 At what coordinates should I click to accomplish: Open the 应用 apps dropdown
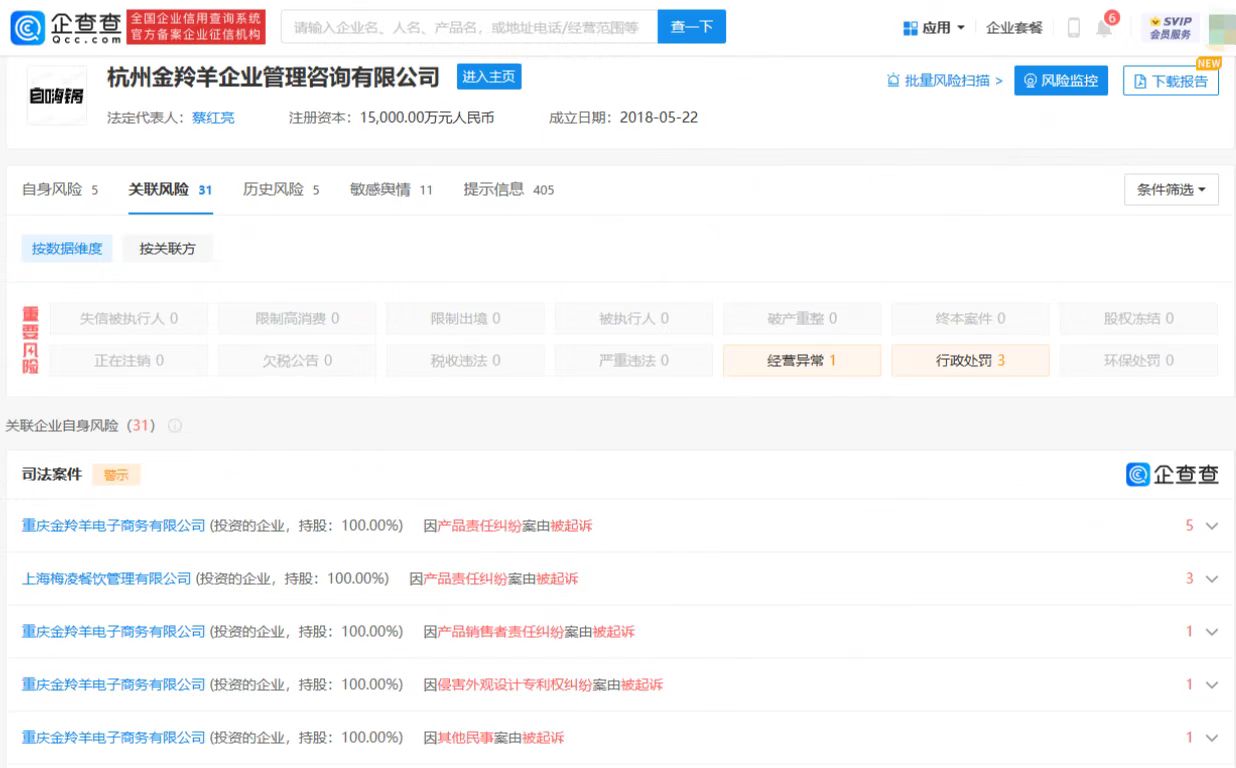point(934,28)
